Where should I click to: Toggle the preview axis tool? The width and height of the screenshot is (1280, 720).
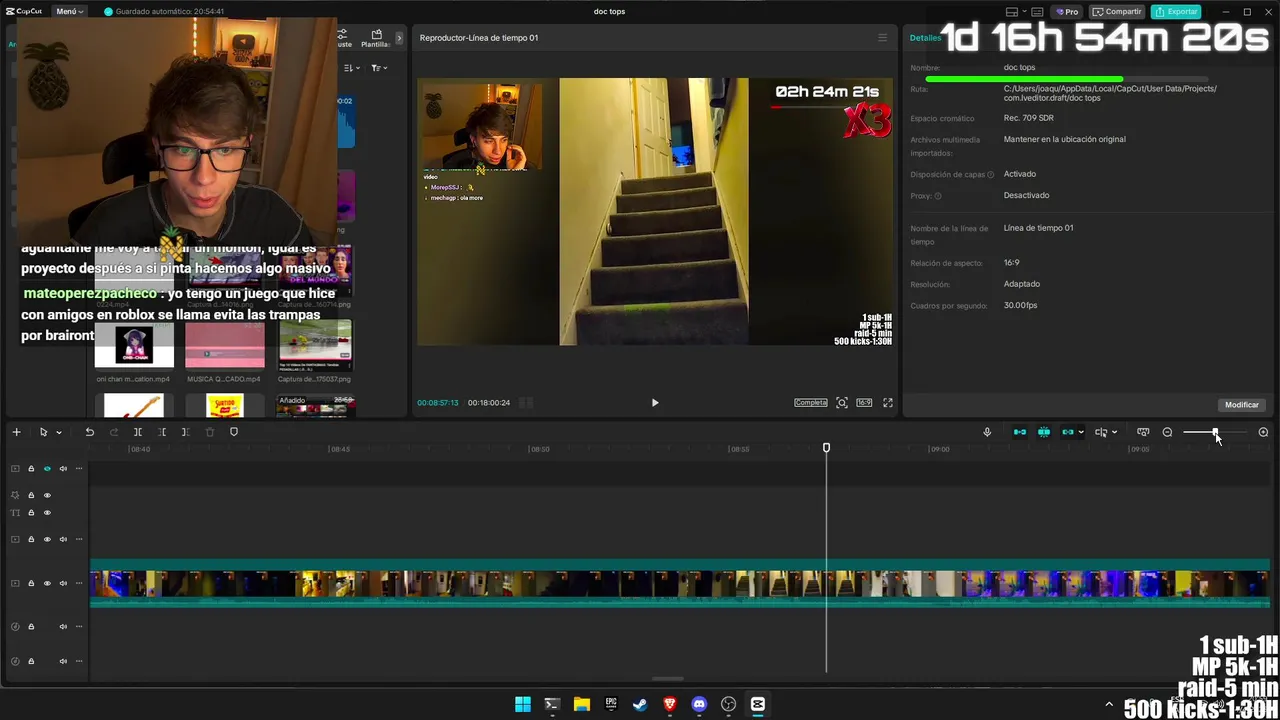point(1101,432)
